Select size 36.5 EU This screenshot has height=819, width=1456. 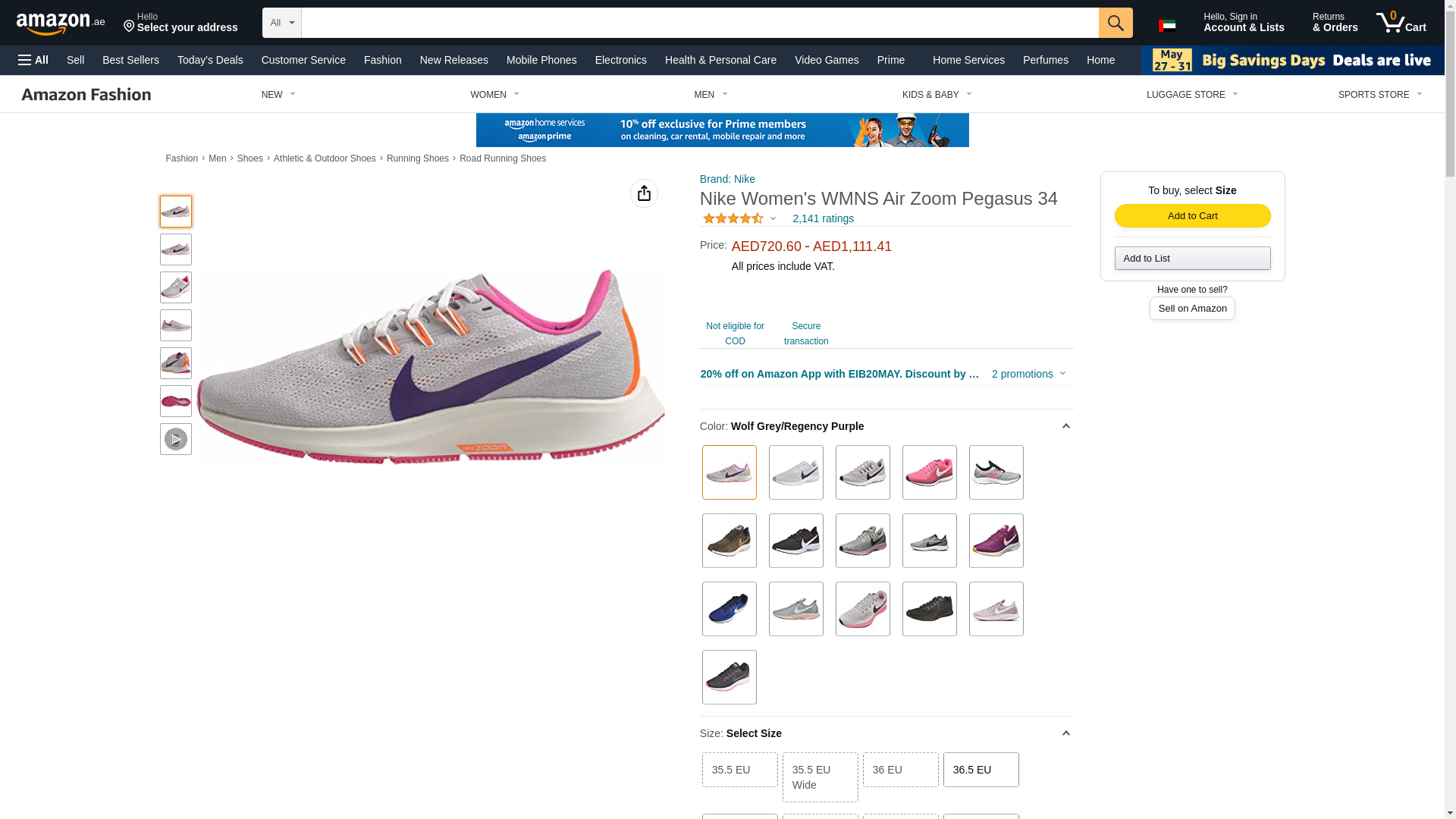pos(981,770)
